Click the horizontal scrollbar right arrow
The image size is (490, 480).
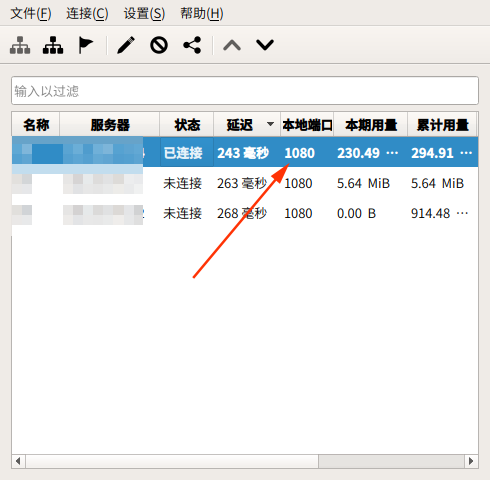click(471, 461)
